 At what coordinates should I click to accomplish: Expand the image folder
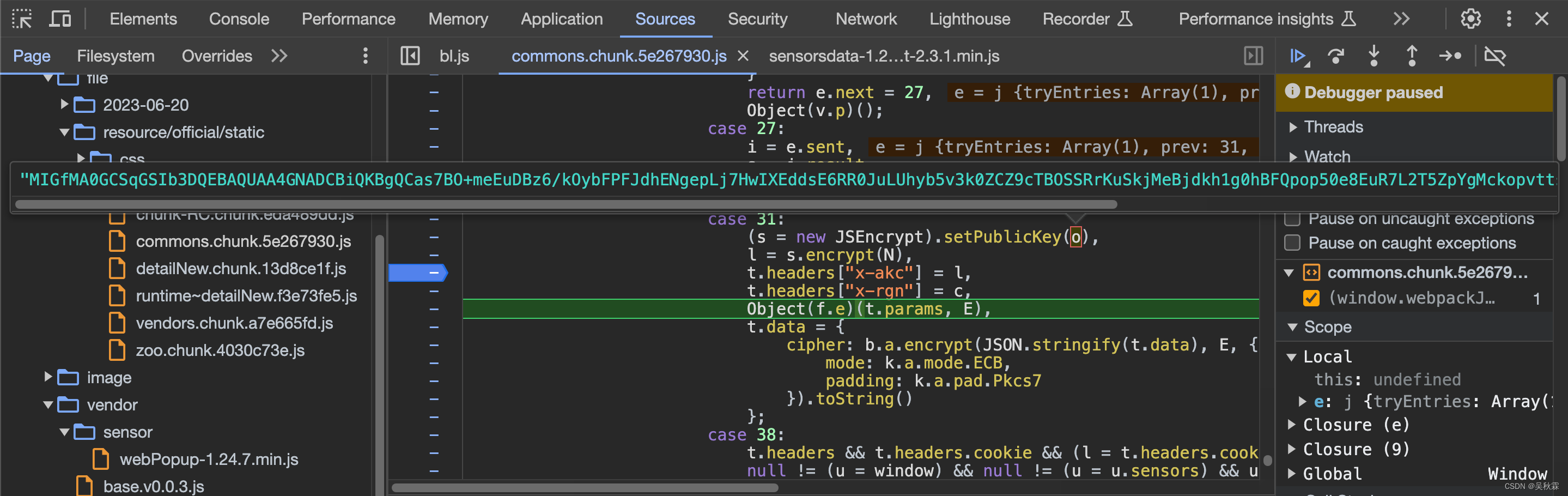tap(48, 377)
